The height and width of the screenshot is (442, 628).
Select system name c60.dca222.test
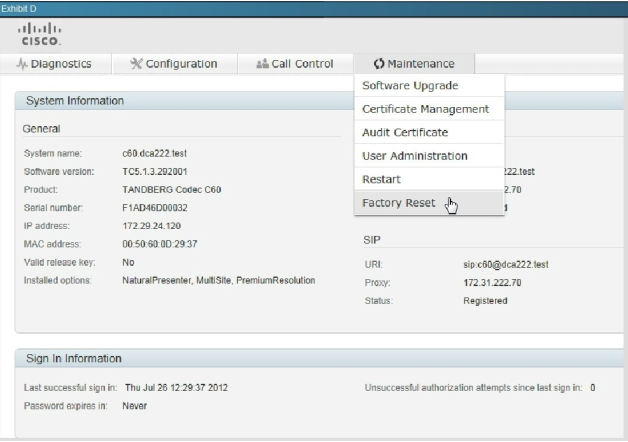(155, 153)
